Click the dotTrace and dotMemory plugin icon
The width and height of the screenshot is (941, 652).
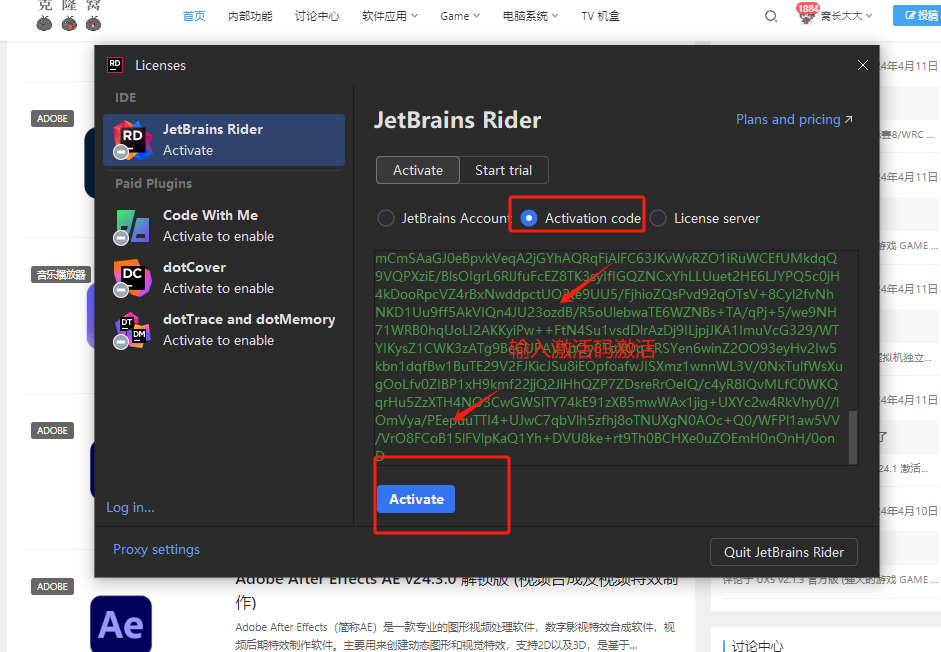tap(131, 330)
